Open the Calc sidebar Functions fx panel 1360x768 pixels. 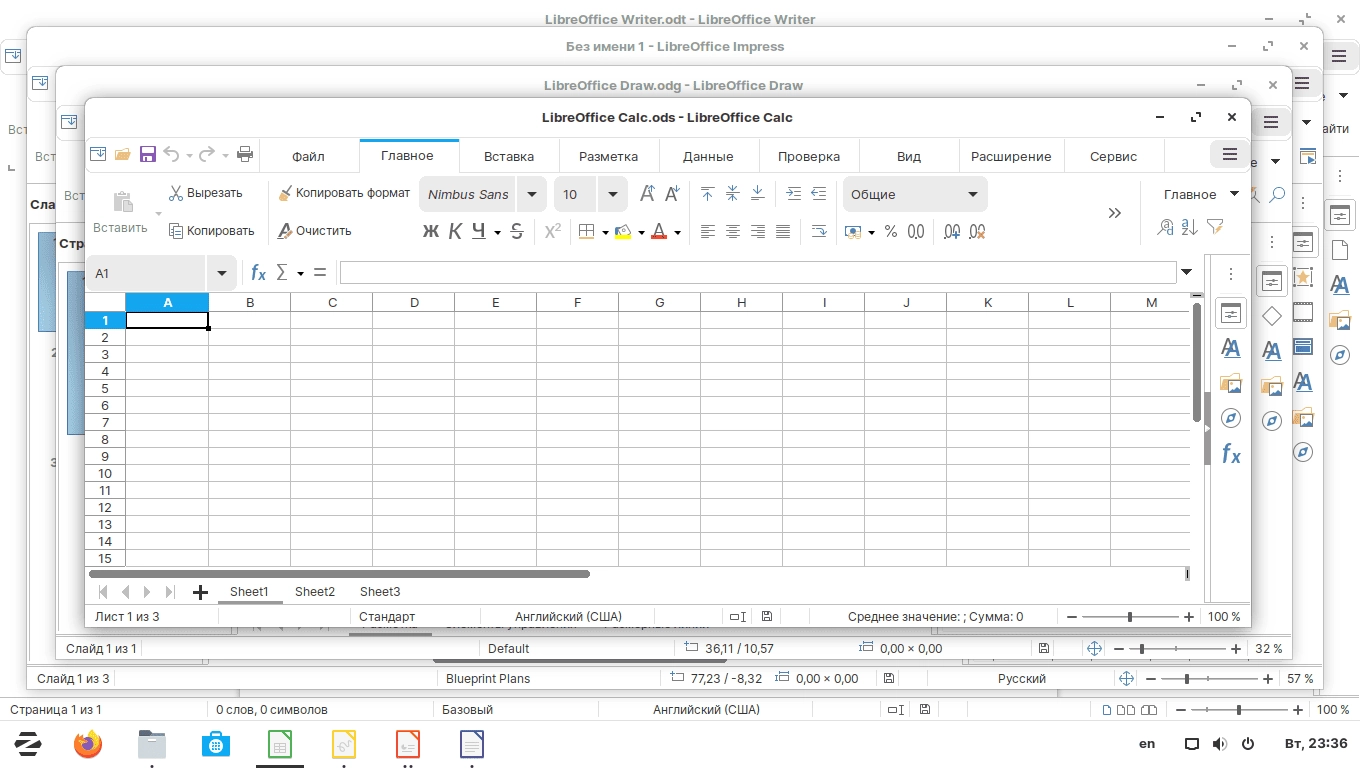pos(1231,454)
